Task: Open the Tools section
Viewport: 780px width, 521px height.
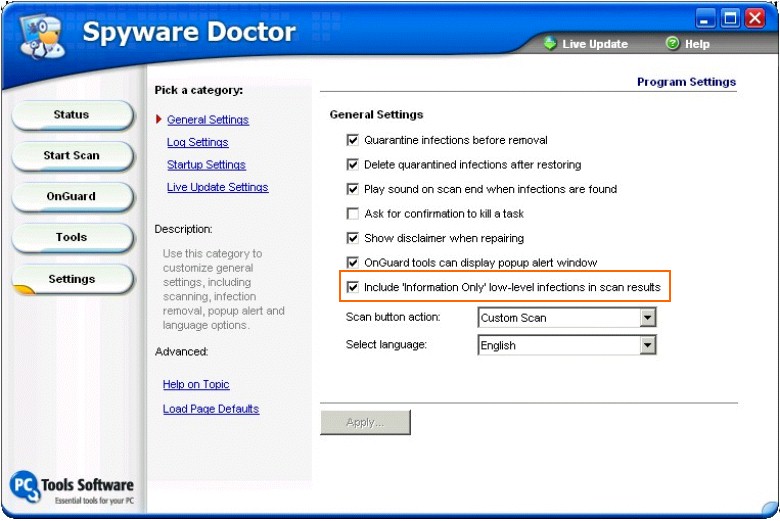Action: point(72,237)
